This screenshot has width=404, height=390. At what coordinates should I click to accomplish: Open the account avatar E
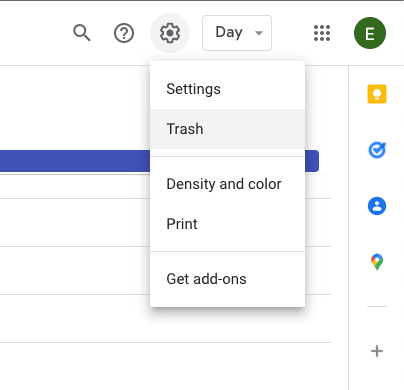pyautogui.click(x=370, y=33)
